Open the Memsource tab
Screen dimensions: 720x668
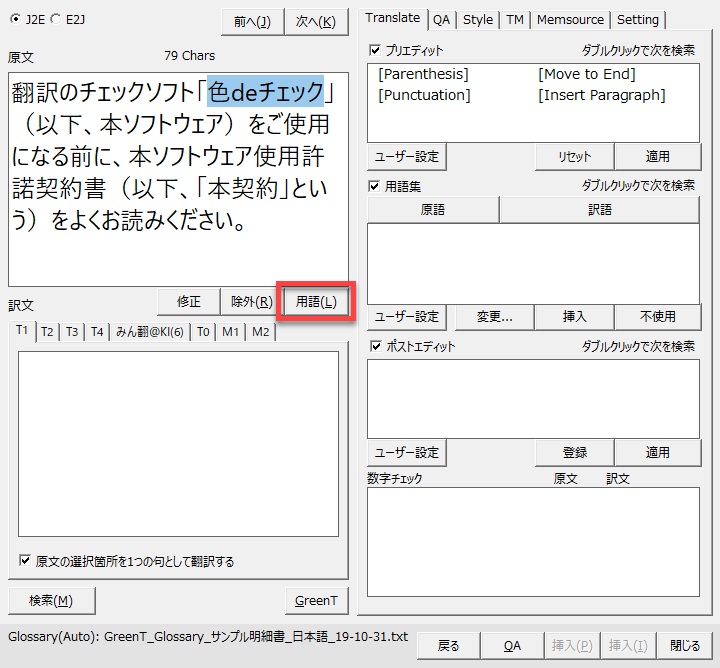569,19
